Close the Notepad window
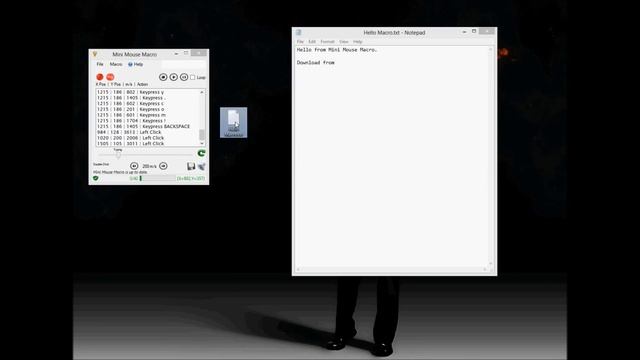640x360 pixels. (x=487, y=31)
